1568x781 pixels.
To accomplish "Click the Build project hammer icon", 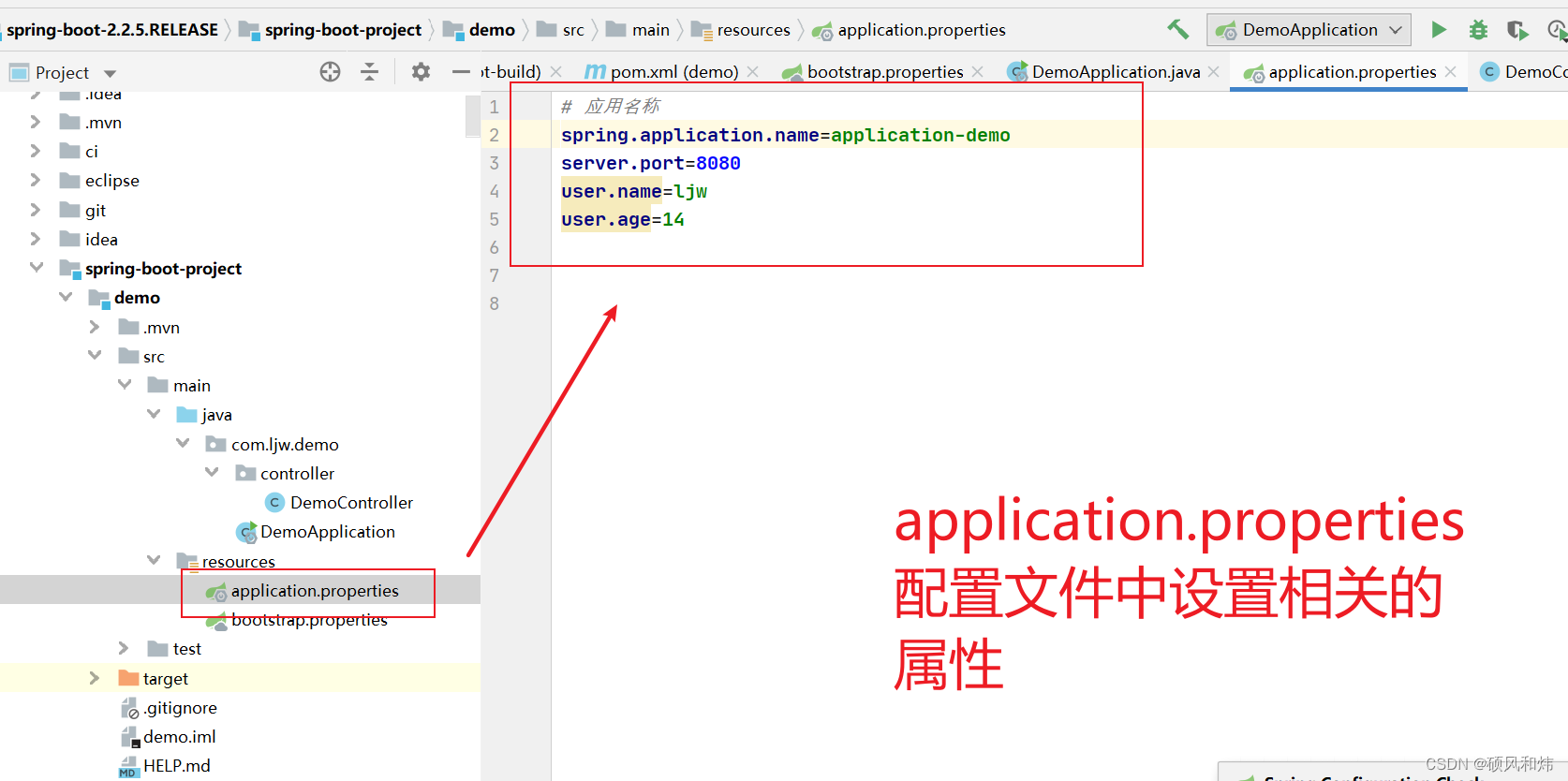I will point(1177,30).
